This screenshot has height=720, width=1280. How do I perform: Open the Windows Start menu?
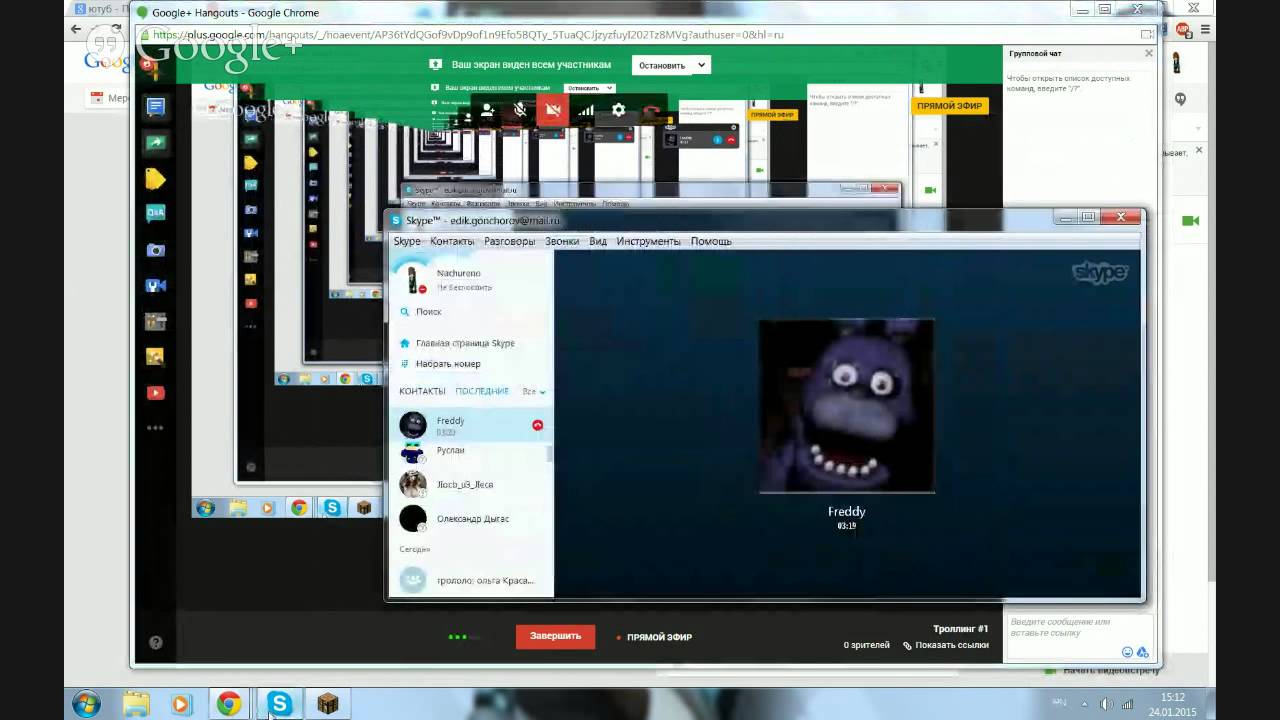pyautogui.click(x=87, y=704)
